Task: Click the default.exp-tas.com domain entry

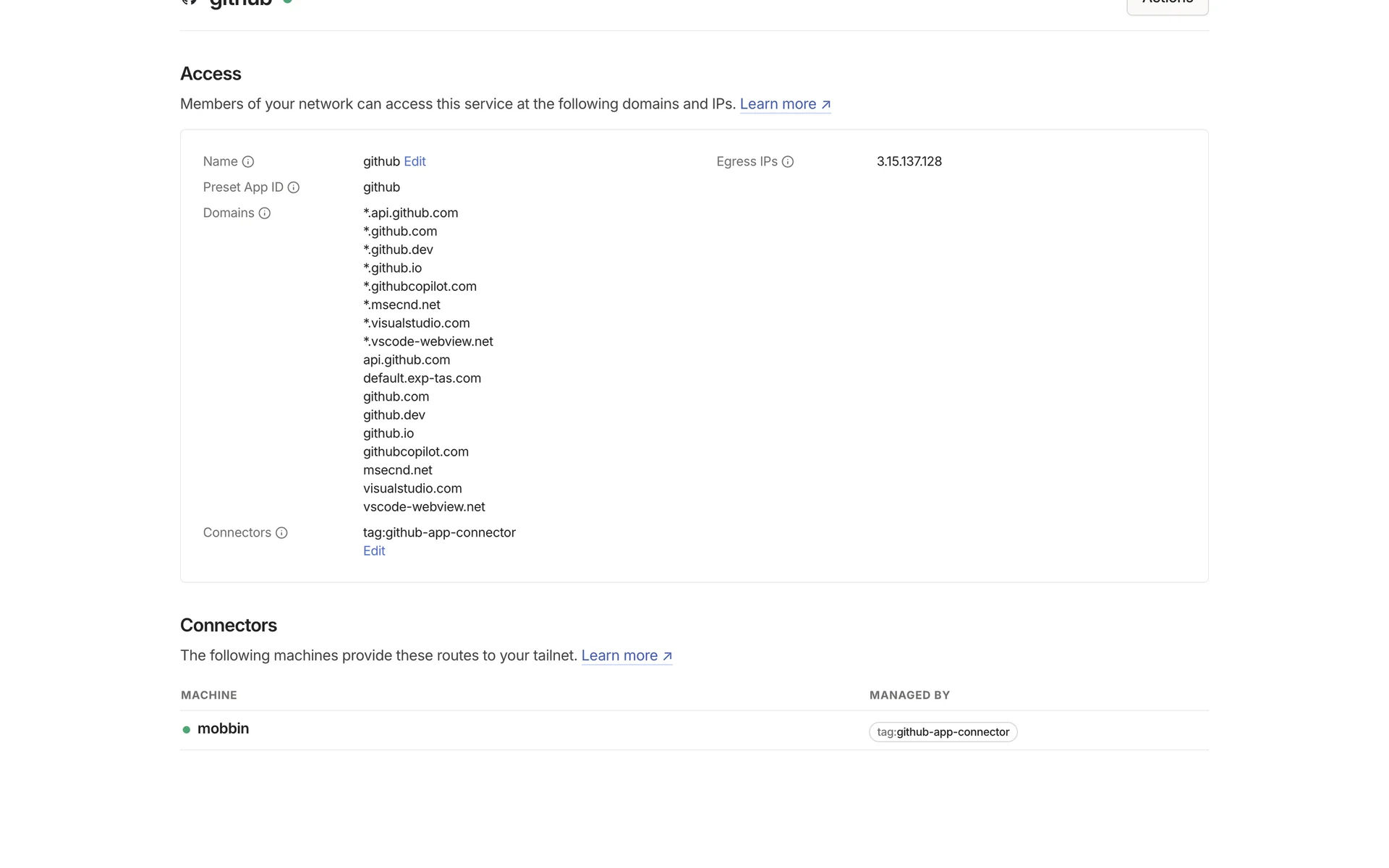Action: pyautogui.click(x=422, y=378)
